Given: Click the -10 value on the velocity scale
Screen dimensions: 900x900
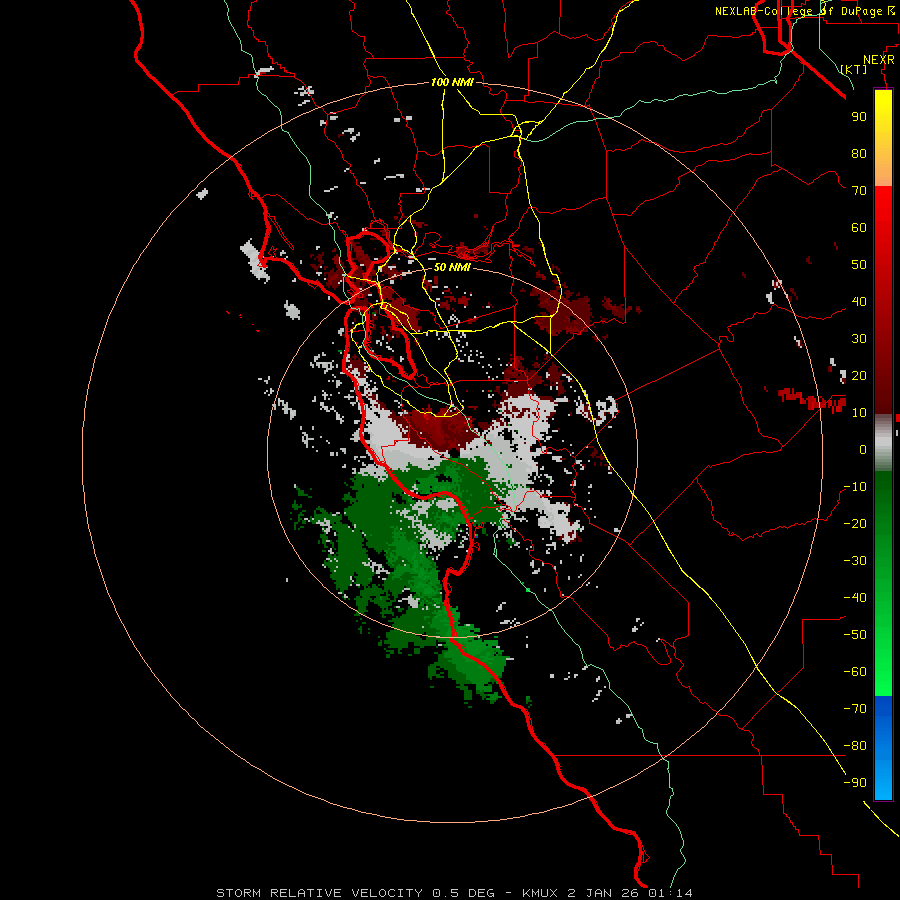Looking at the screenshot, I should coord(855,487).
